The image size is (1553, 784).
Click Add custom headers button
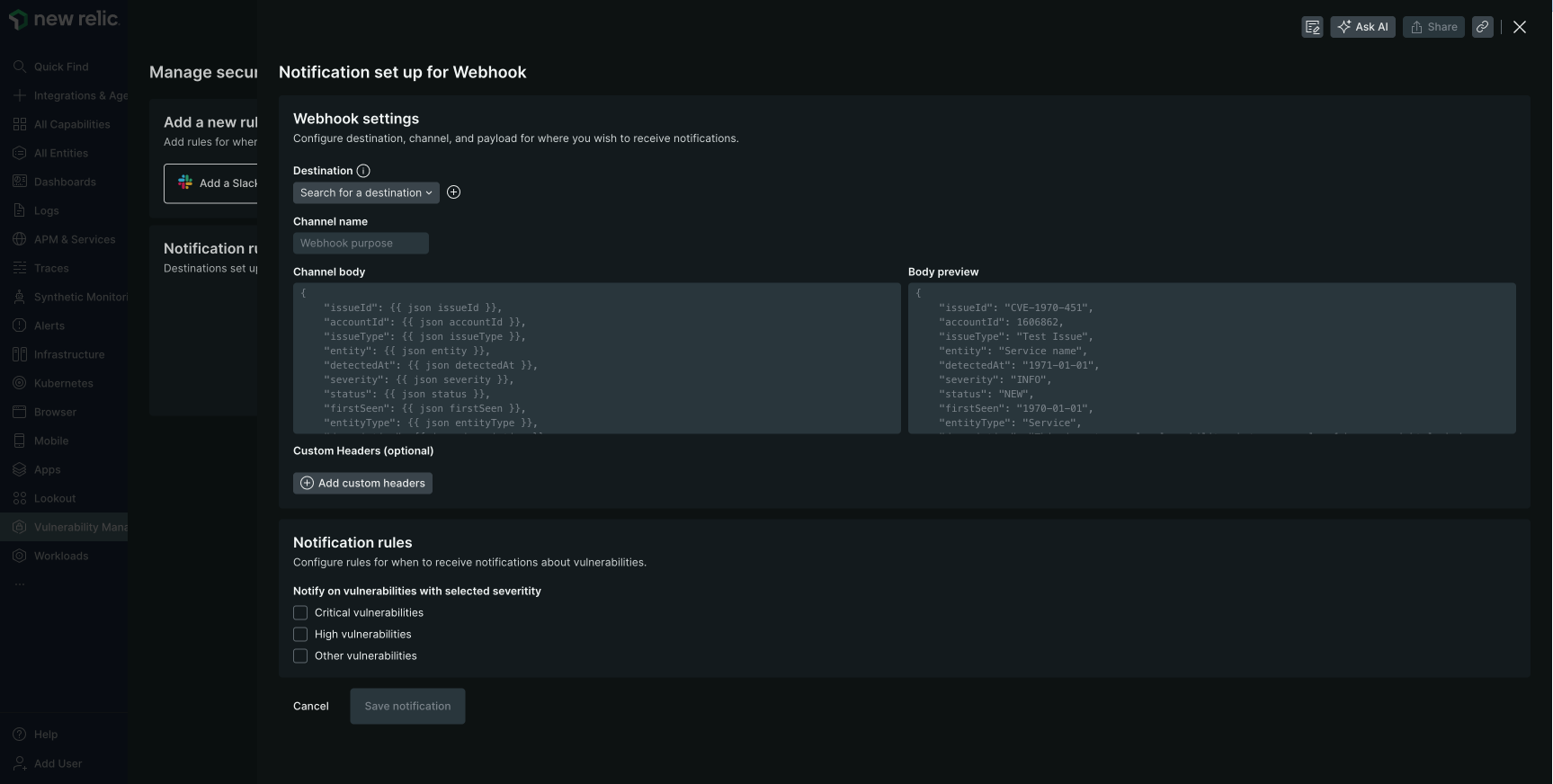click(x=362, y=484)
